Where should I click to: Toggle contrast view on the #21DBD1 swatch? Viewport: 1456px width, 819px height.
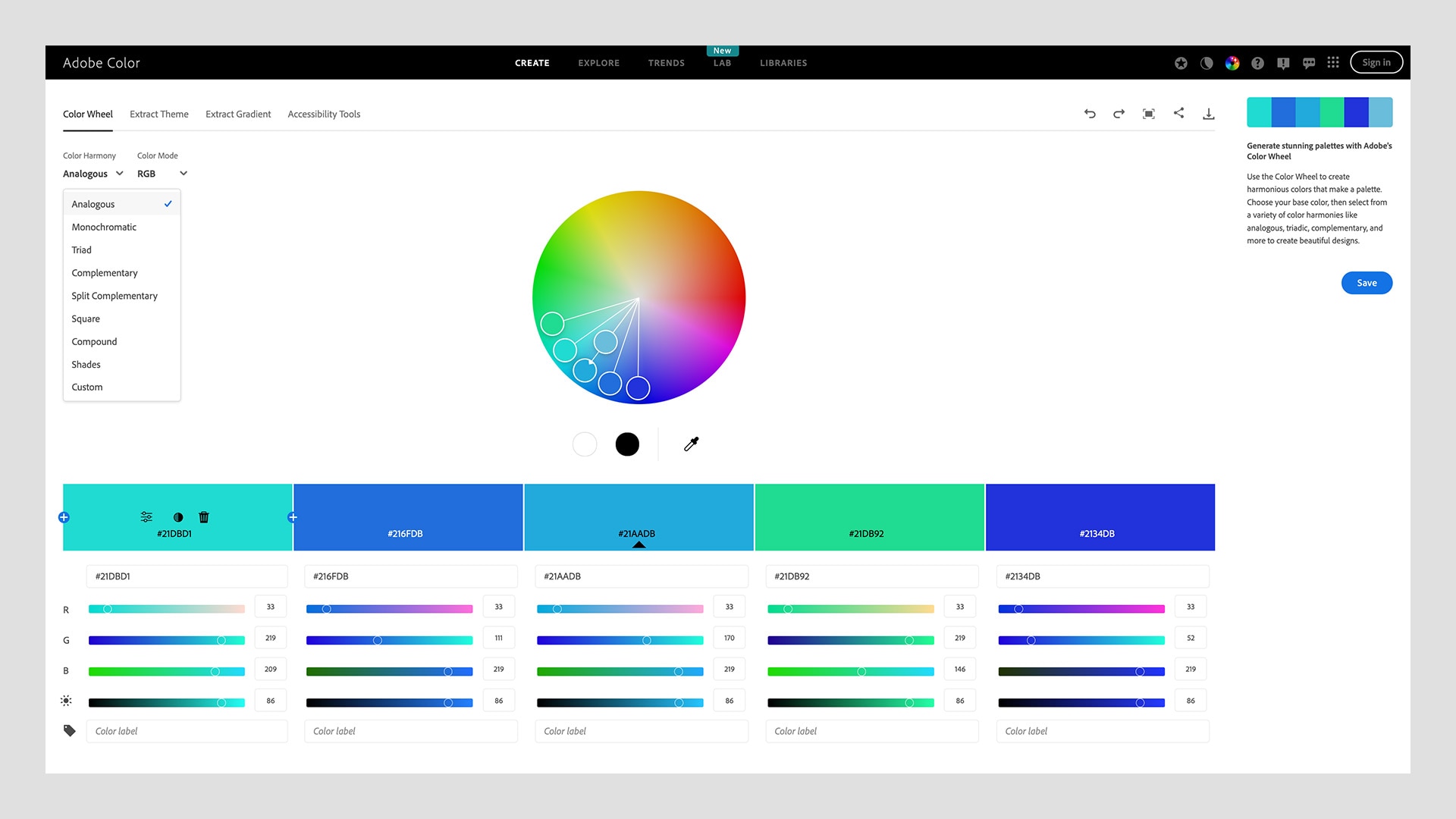tap(177, 516)
